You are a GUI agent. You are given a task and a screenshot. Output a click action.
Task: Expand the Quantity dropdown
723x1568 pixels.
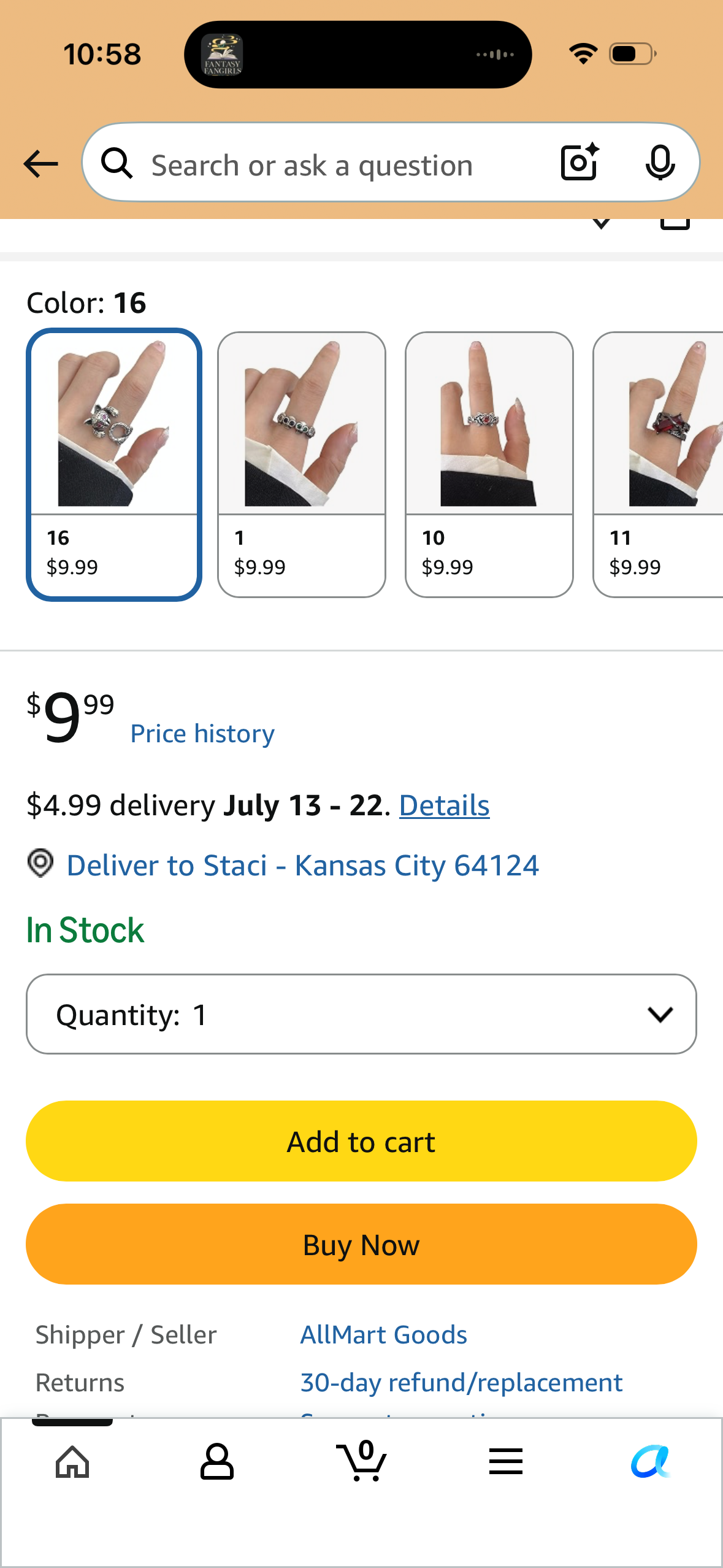(361, 1014)
